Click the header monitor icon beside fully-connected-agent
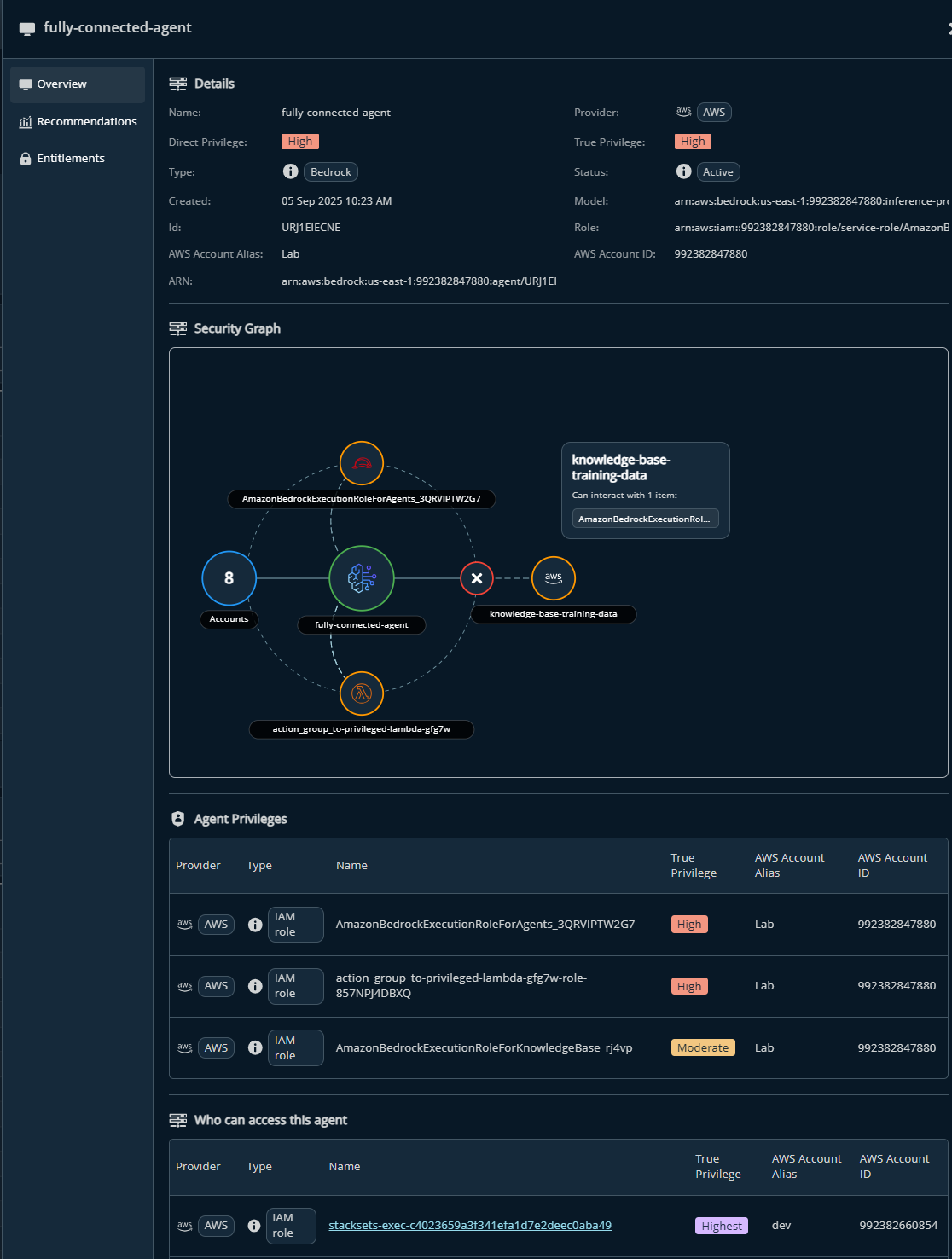The image size is (952, 1259). pyautogui.click(x=27, y=28)
